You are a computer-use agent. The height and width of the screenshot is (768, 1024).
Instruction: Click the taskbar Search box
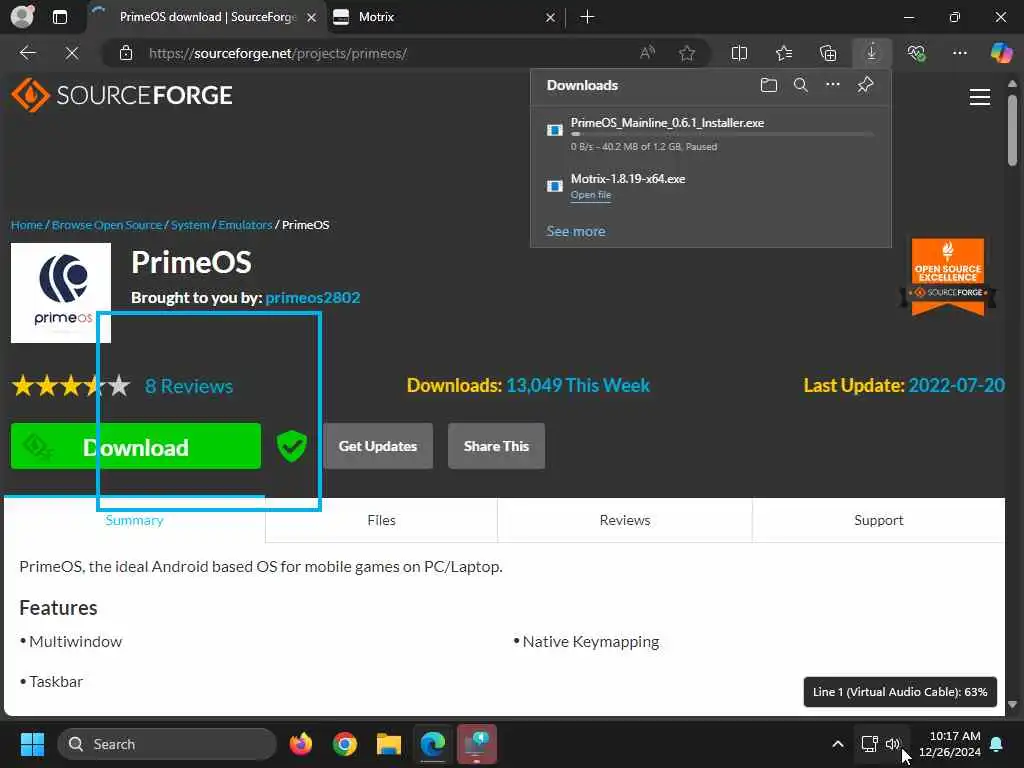[168, 744]
